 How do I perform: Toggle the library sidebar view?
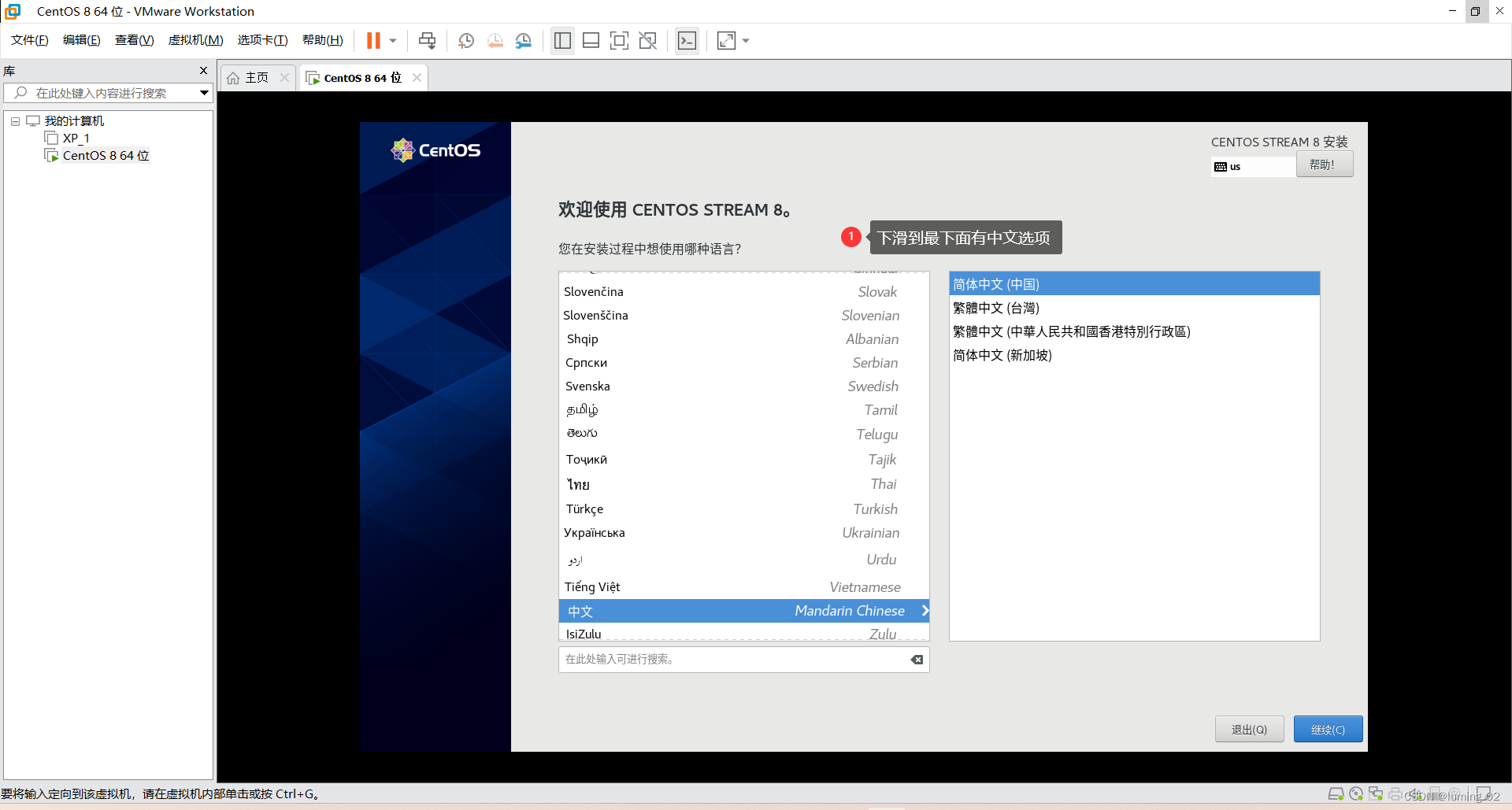[562, 40]
